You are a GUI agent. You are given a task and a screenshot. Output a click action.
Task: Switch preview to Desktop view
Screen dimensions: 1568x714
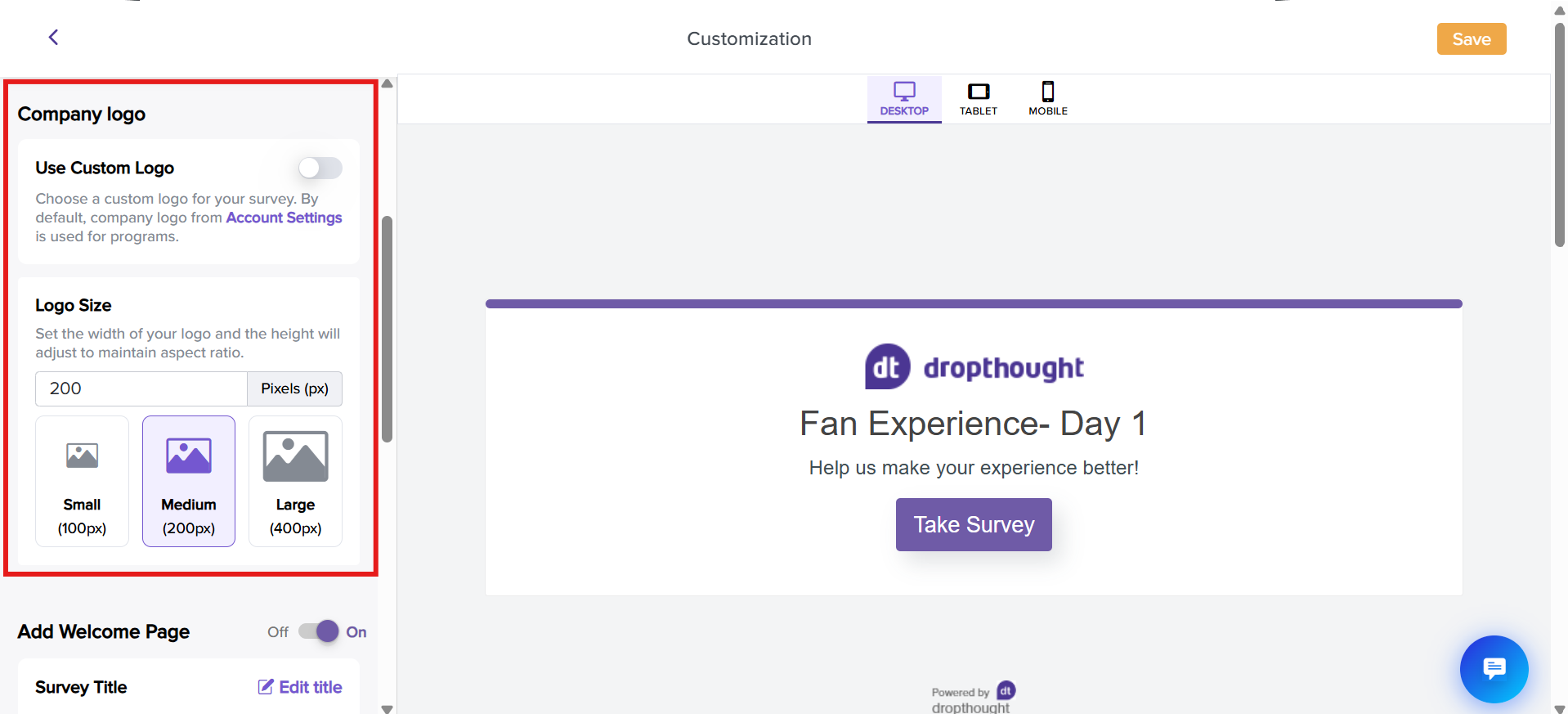point(903,99)
